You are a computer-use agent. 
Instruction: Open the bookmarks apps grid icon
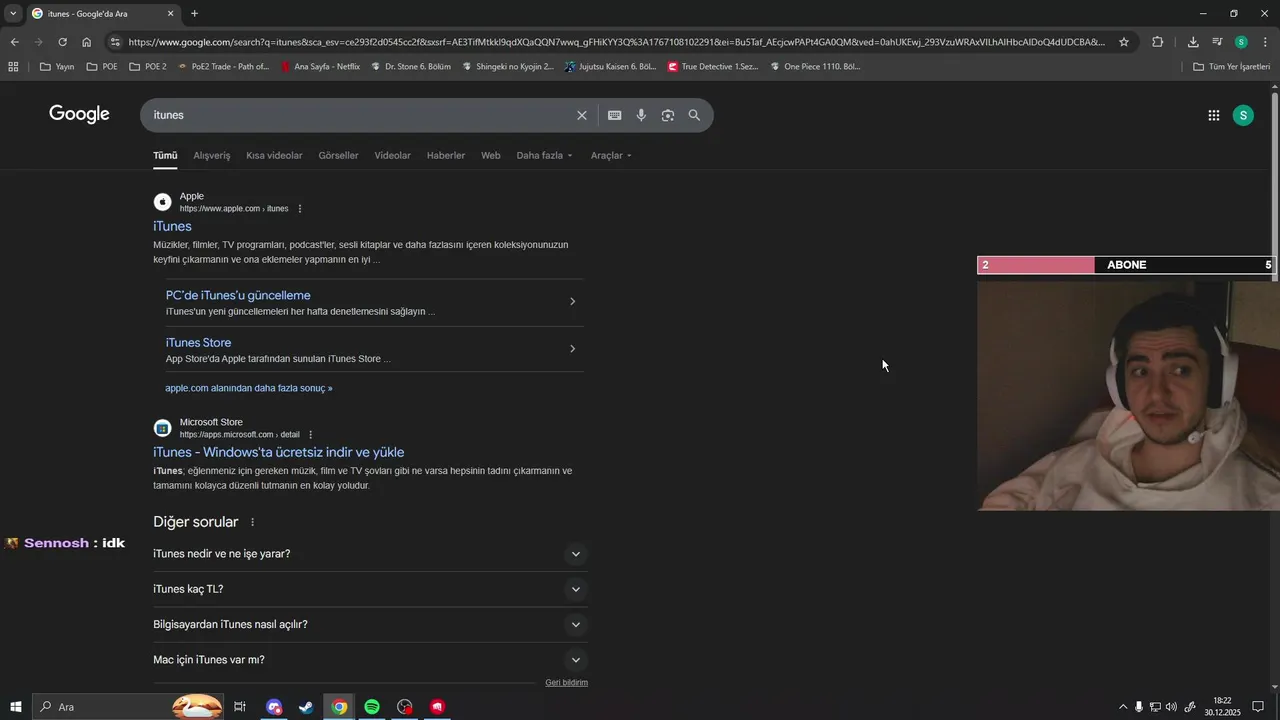(13, 67)
